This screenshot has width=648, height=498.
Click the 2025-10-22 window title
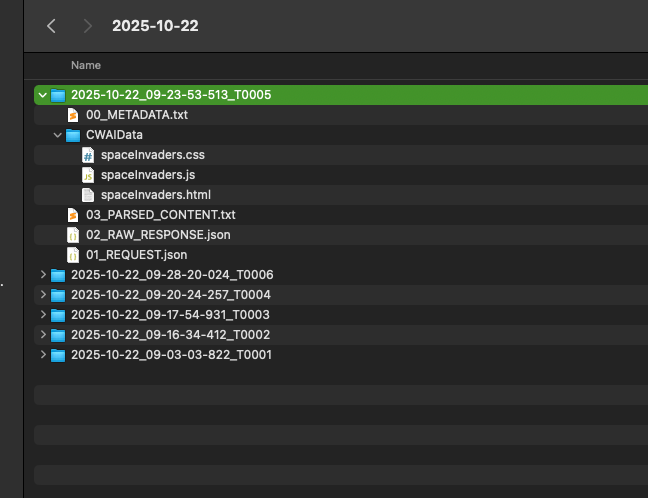155,26
